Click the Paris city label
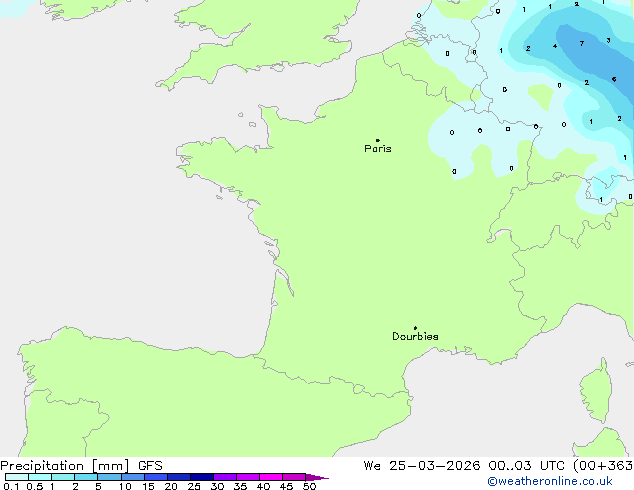Viewport: 634px width, 490px height. point(378,149)
